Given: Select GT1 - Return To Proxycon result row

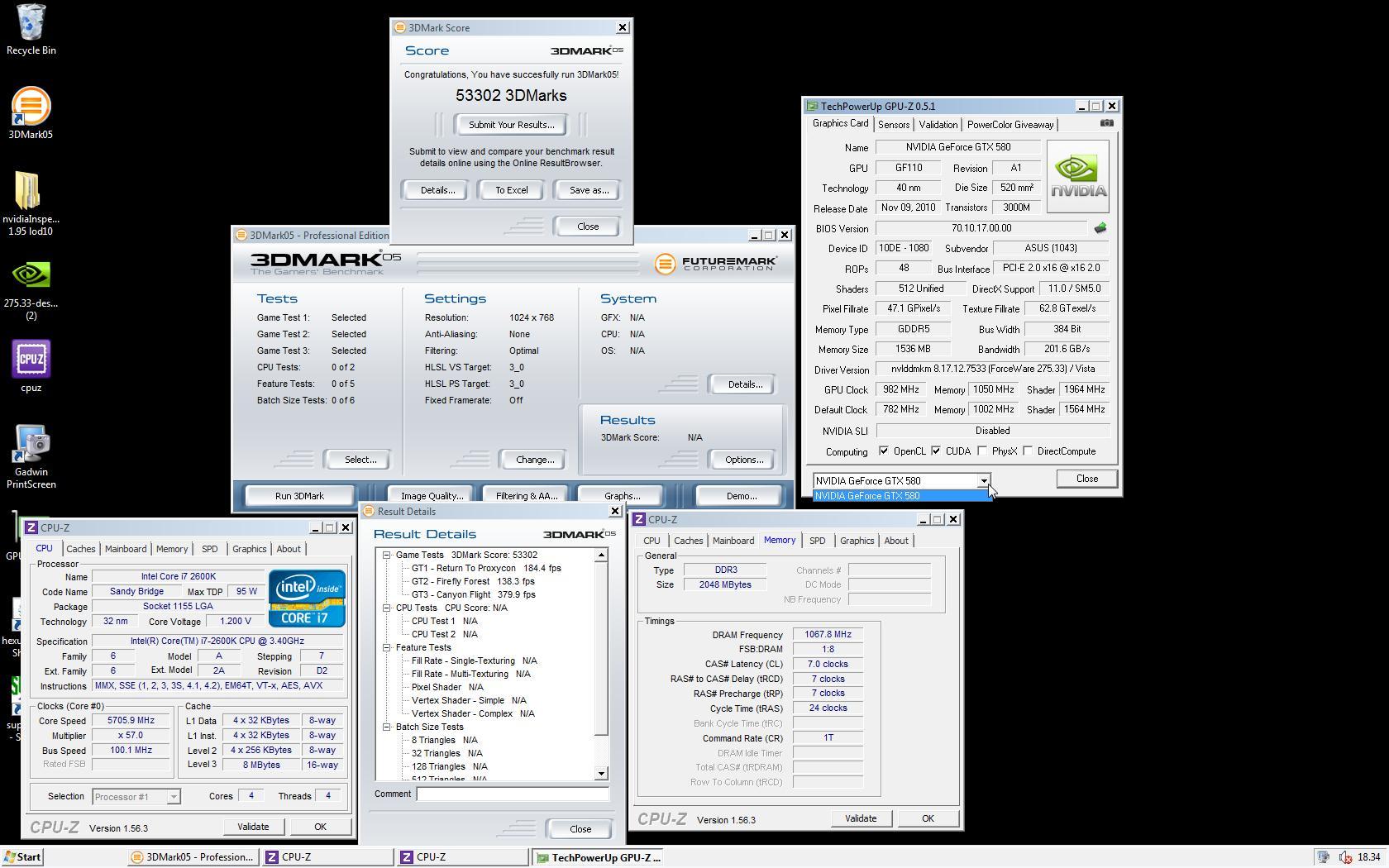Looking at the screenshot, I should tap(486, 569).
